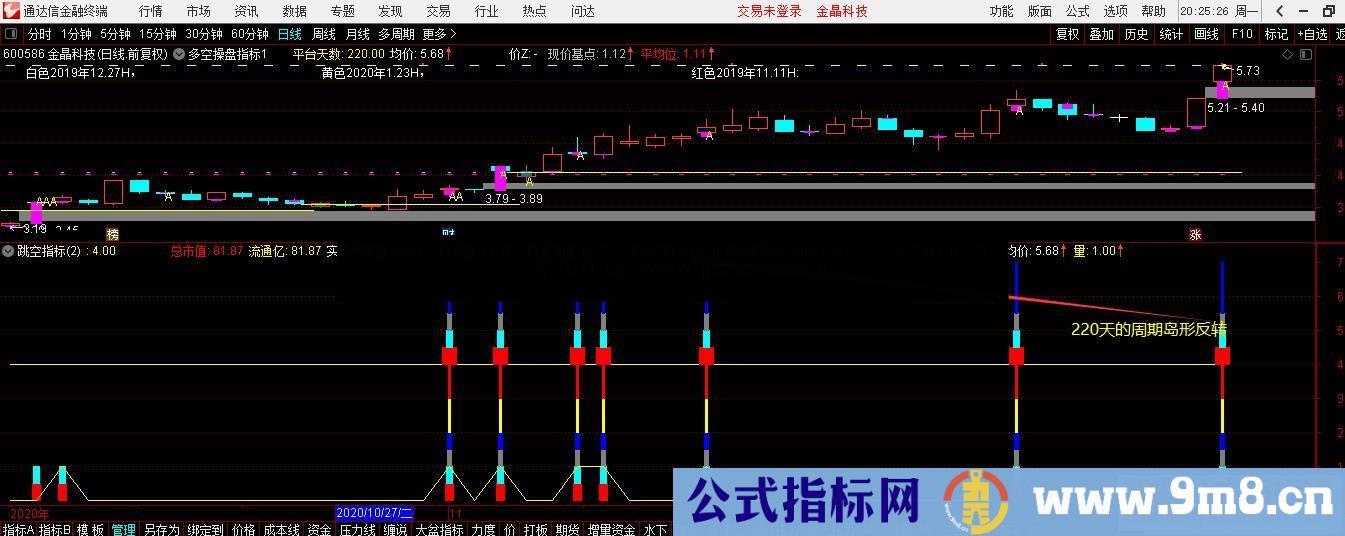
Task: Switch to 周线 weekly period
Action: click(x=324, y=34)
